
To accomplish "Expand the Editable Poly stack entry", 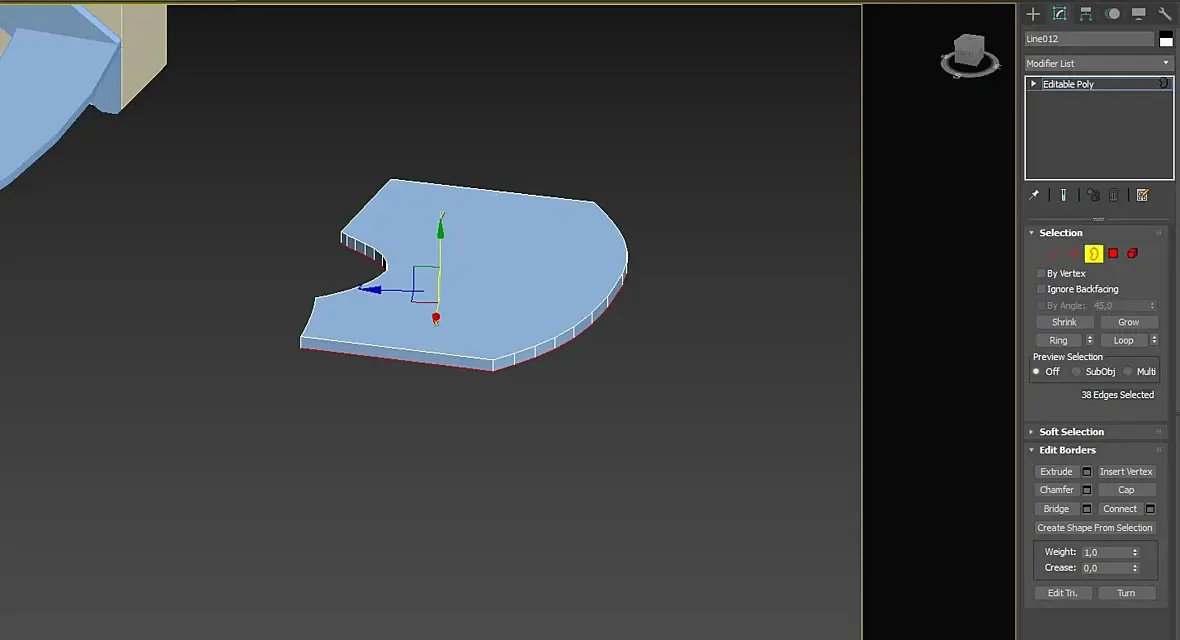I will 1033,84.
